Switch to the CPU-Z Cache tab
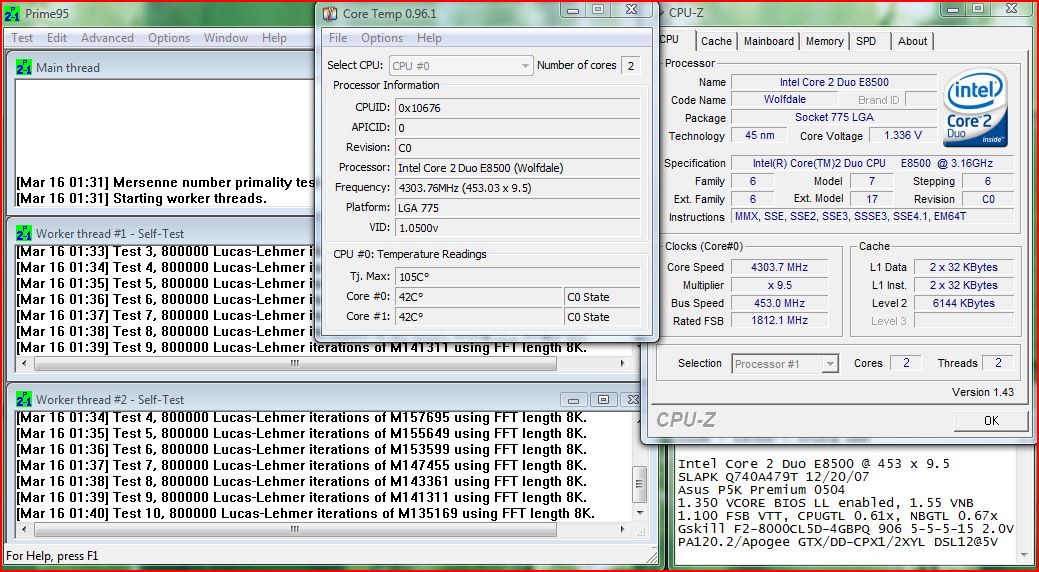The height and width of the screenshot is (572, 1039). (x=716, y=41)
